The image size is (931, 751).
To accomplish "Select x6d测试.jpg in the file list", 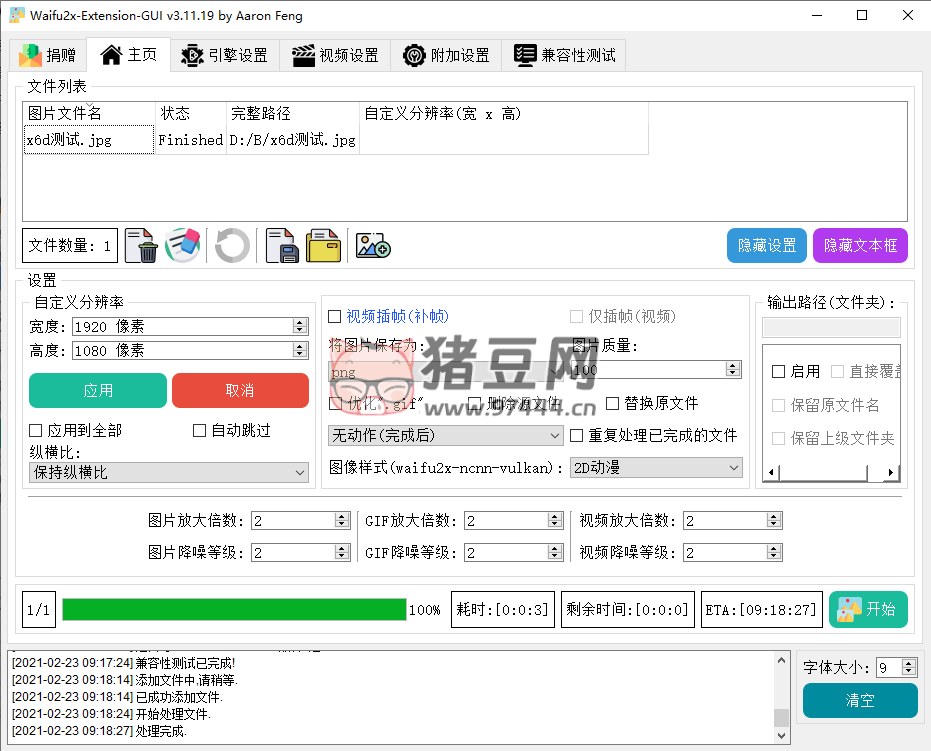I will coord(70,140).
